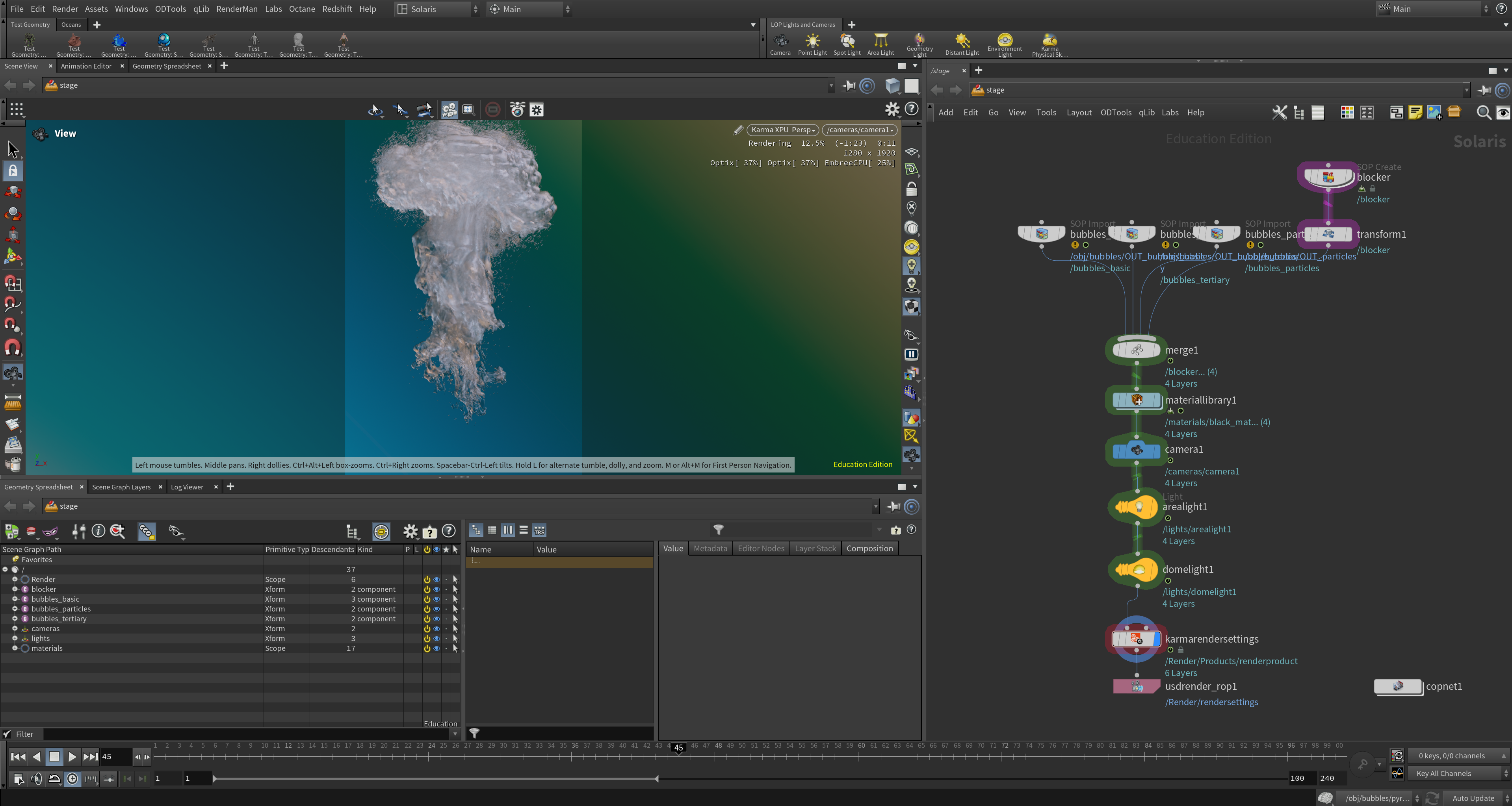Toggle activation for bubbles_tertiary prim

tap(427, 619)
